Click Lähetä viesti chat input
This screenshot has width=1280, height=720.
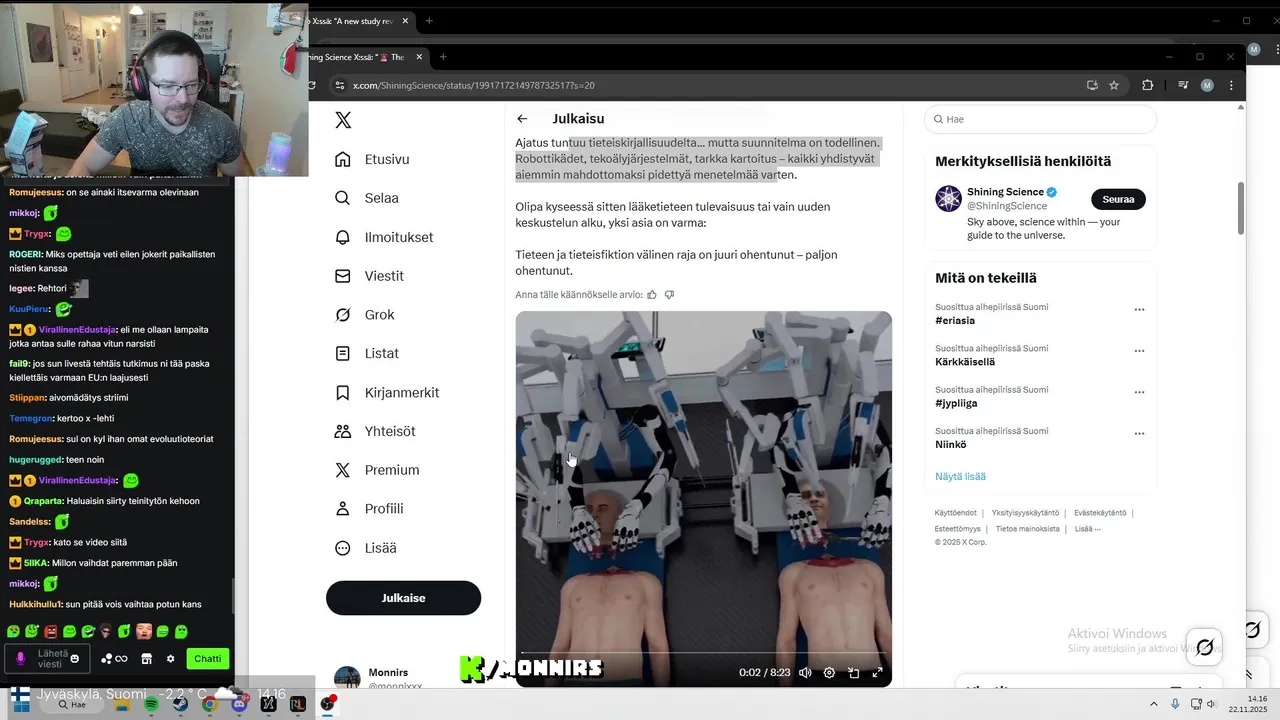pos(46,659)
